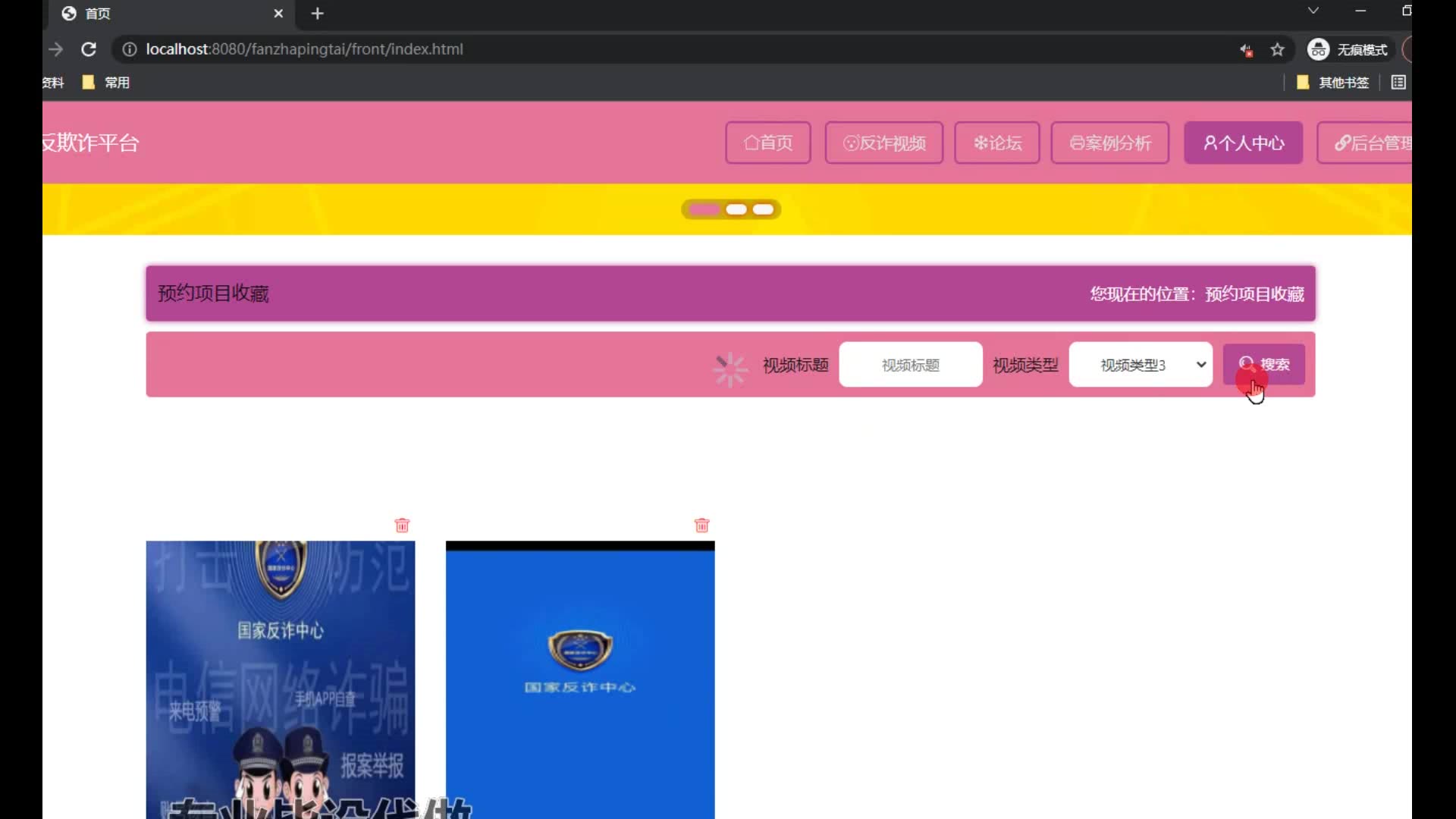Close the 首页 browser tab

tap(278, 14)
